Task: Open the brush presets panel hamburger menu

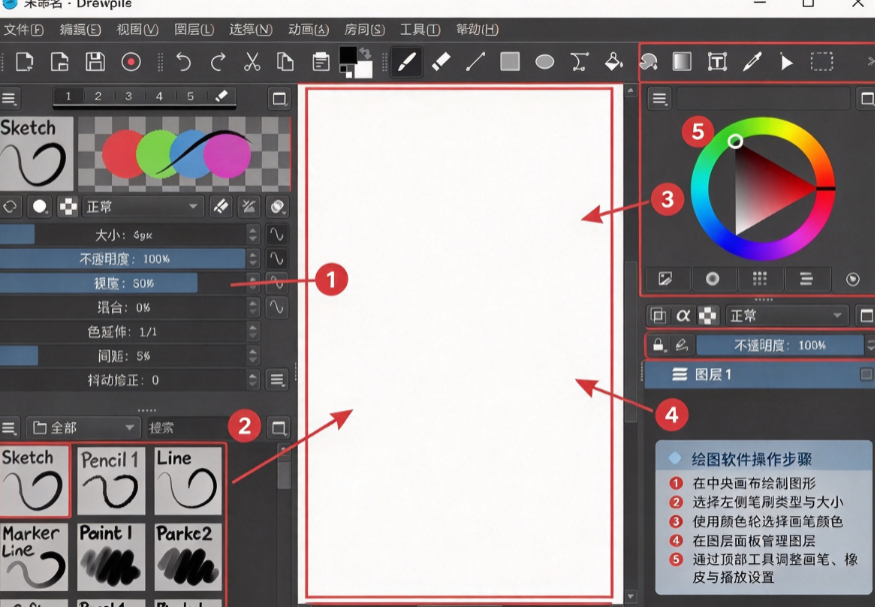Action: tap(8, 428)
